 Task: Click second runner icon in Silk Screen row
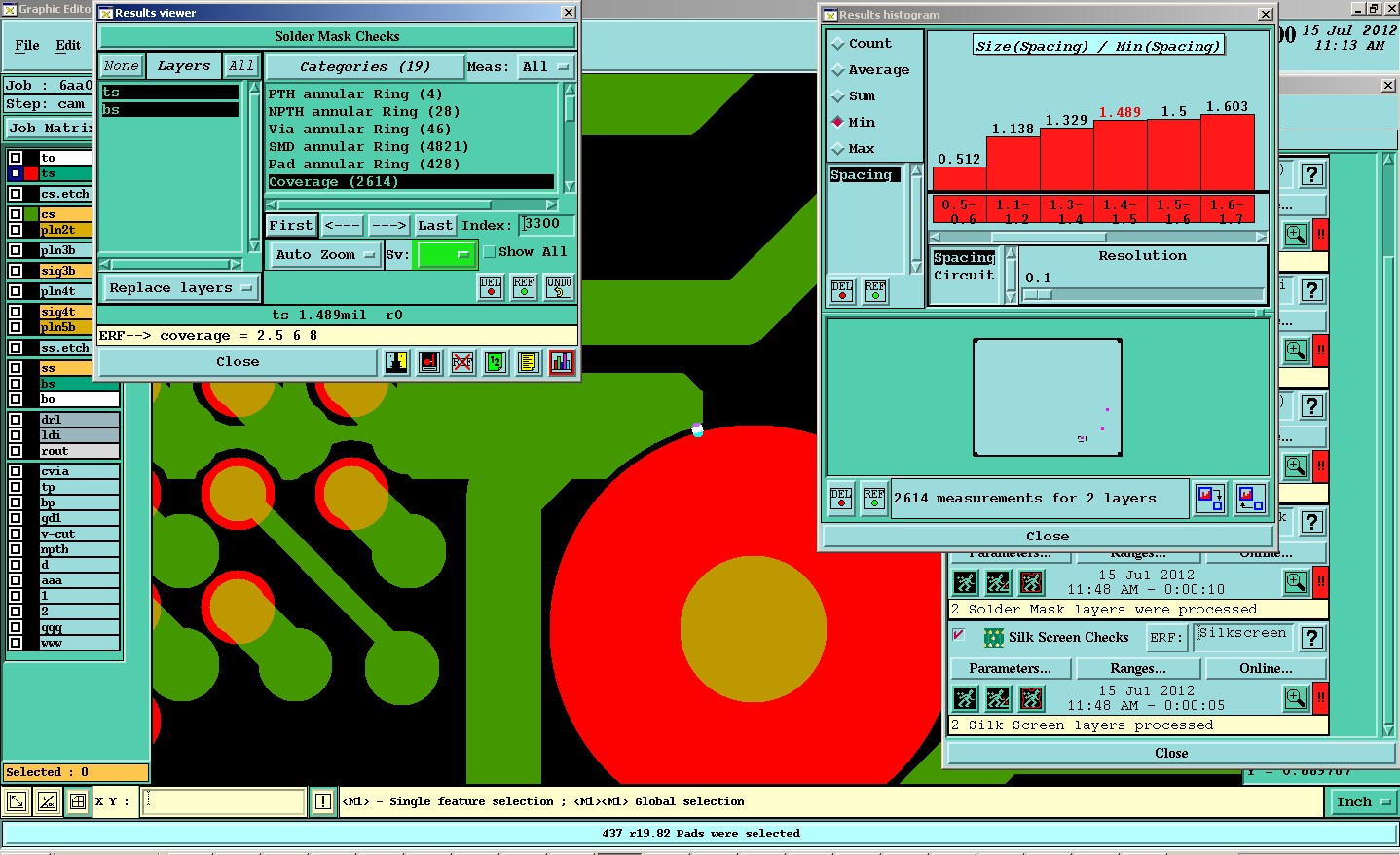point(998,698)
